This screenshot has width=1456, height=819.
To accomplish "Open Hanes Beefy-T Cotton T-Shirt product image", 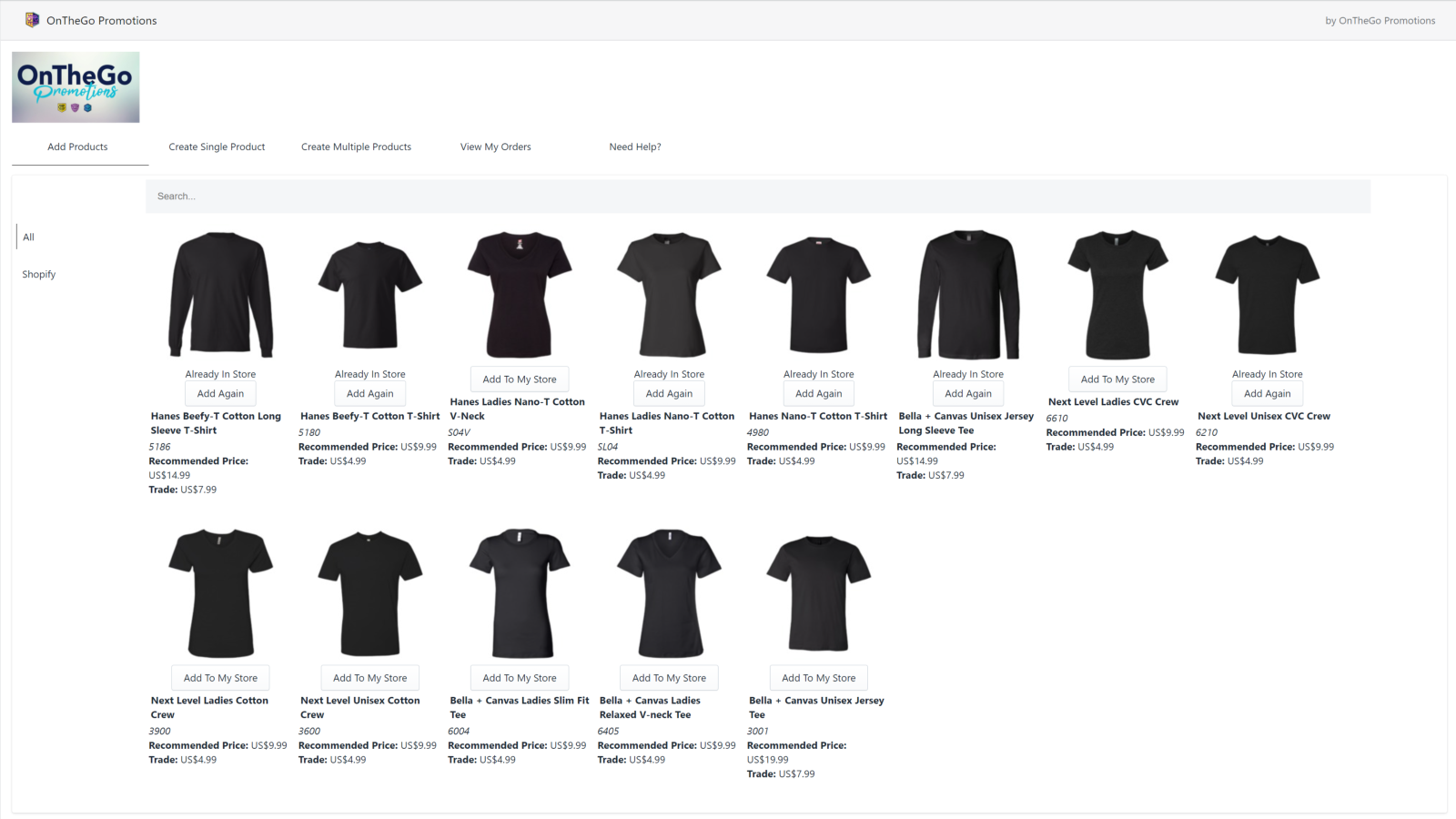I will [x=370, y=295].
